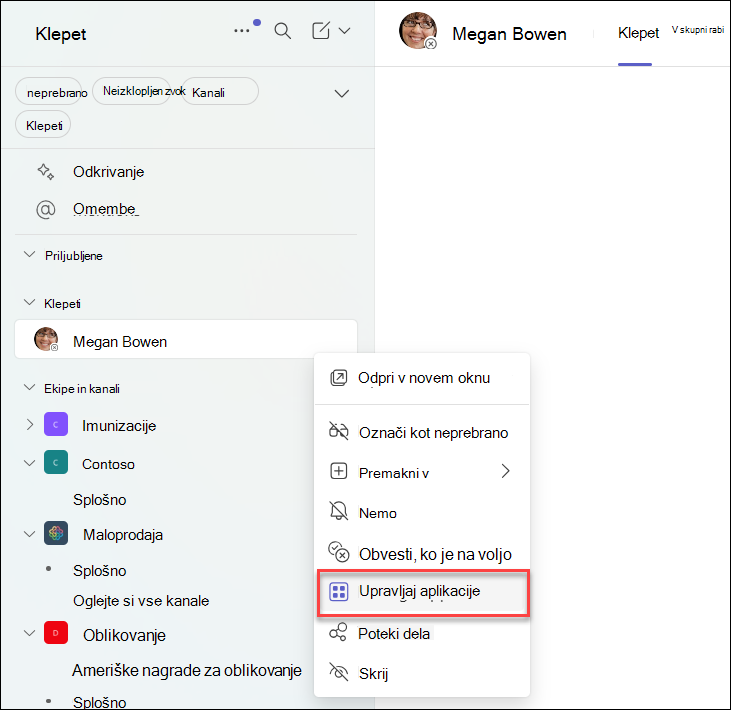Expand the filter chips chevron

[x=342, y=93]
